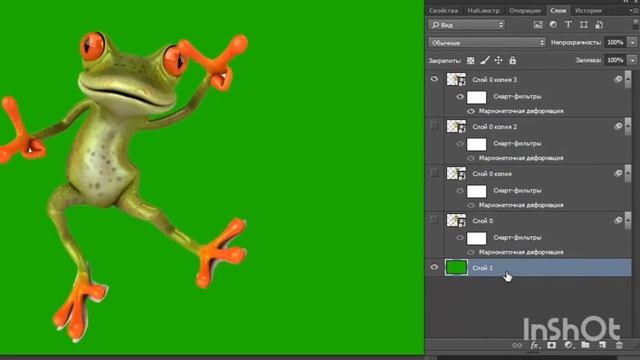Screen dimensions: 640x360
Task: Hide the green Слой 1 layer
Action: tap(434, 267)
